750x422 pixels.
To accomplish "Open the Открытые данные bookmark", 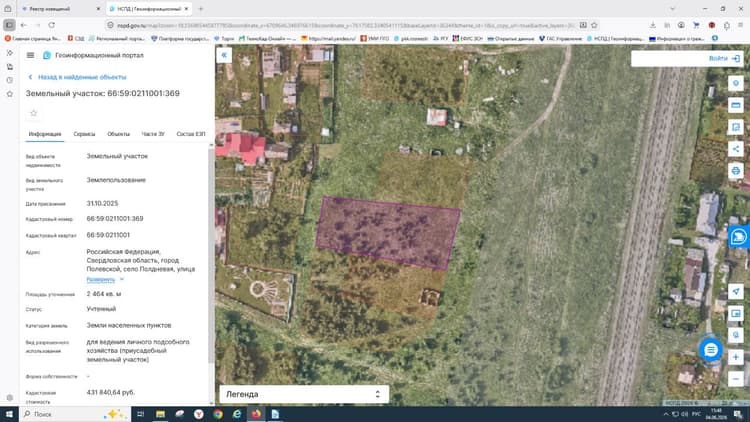I will [x=511, y=38].
